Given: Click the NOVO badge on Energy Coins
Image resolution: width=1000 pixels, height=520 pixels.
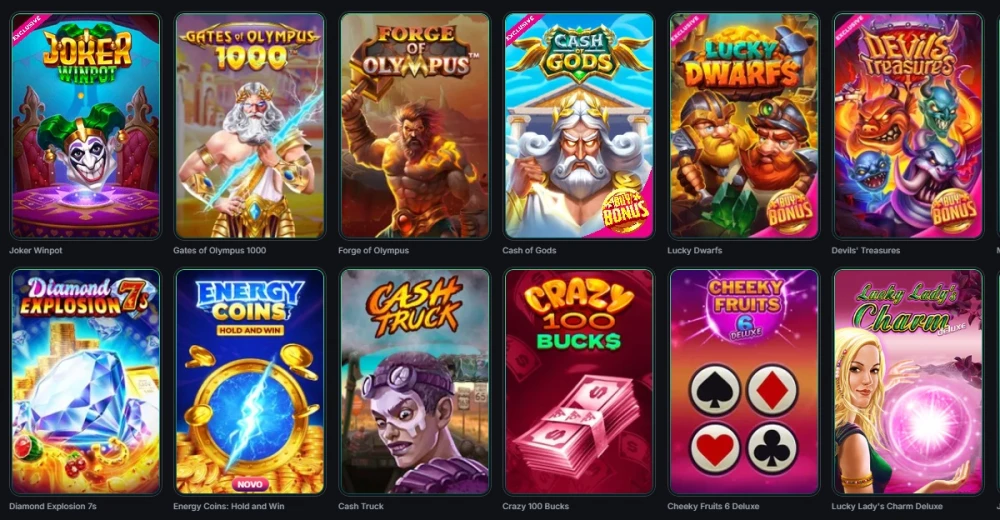Looking at the screenshot, I should point(249,484).
